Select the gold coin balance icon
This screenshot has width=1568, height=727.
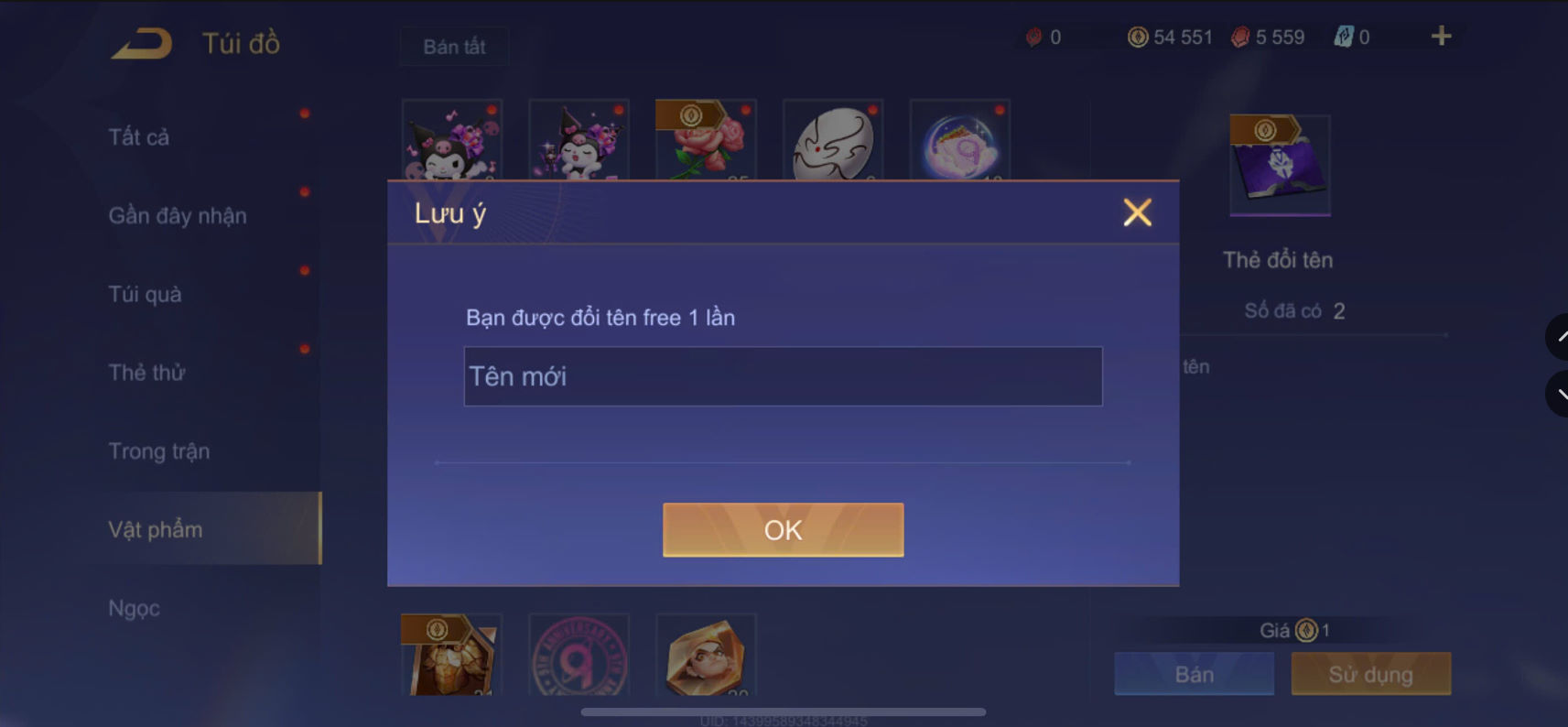1137,37
